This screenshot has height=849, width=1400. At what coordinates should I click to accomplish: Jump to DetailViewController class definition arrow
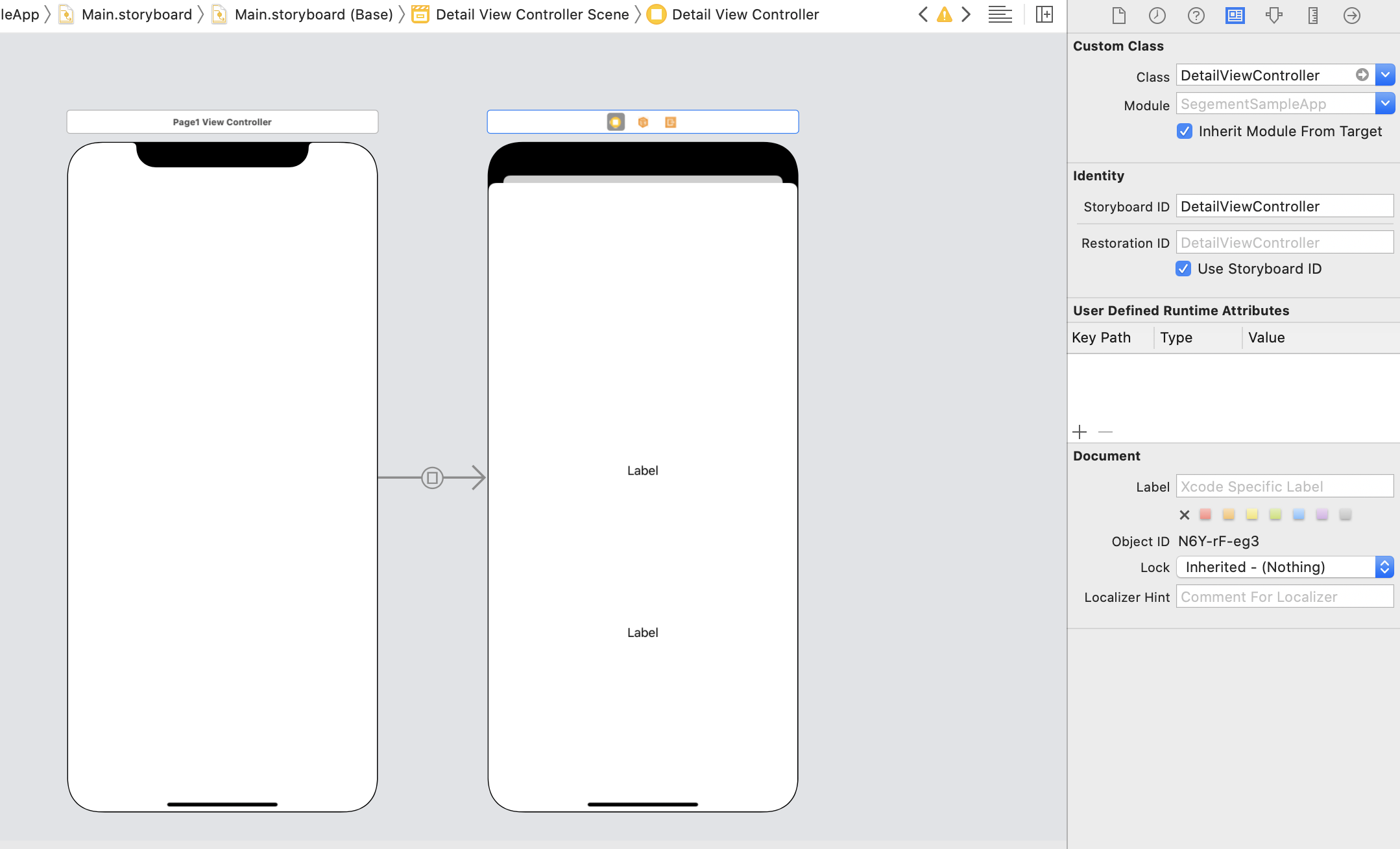click(x=1362, y=75)
